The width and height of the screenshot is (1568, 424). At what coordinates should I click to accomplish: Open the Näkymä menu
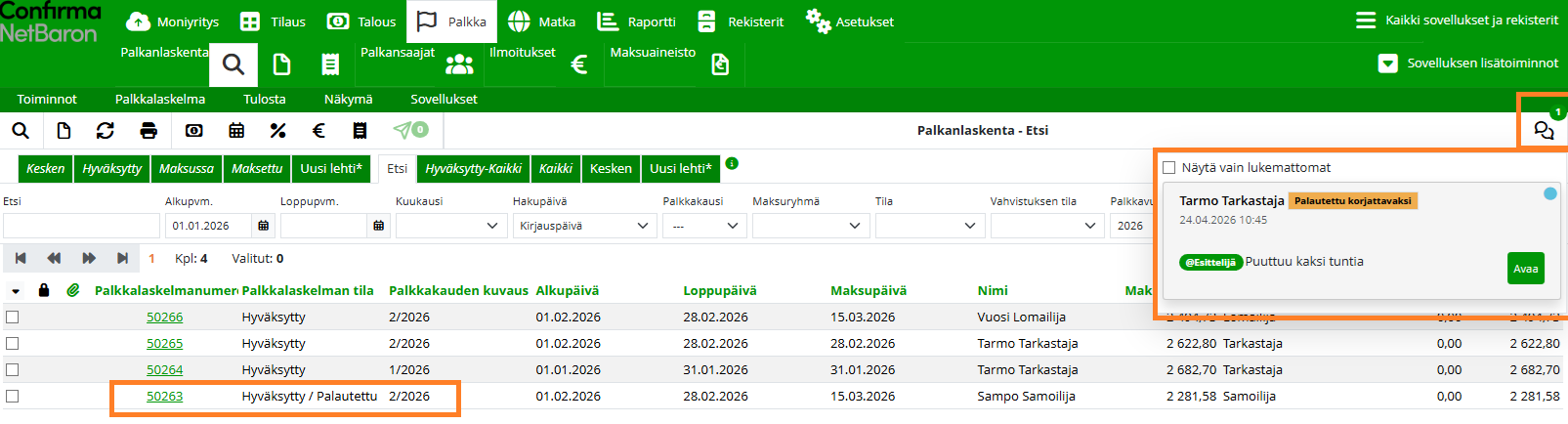click(x=348, y=99)
